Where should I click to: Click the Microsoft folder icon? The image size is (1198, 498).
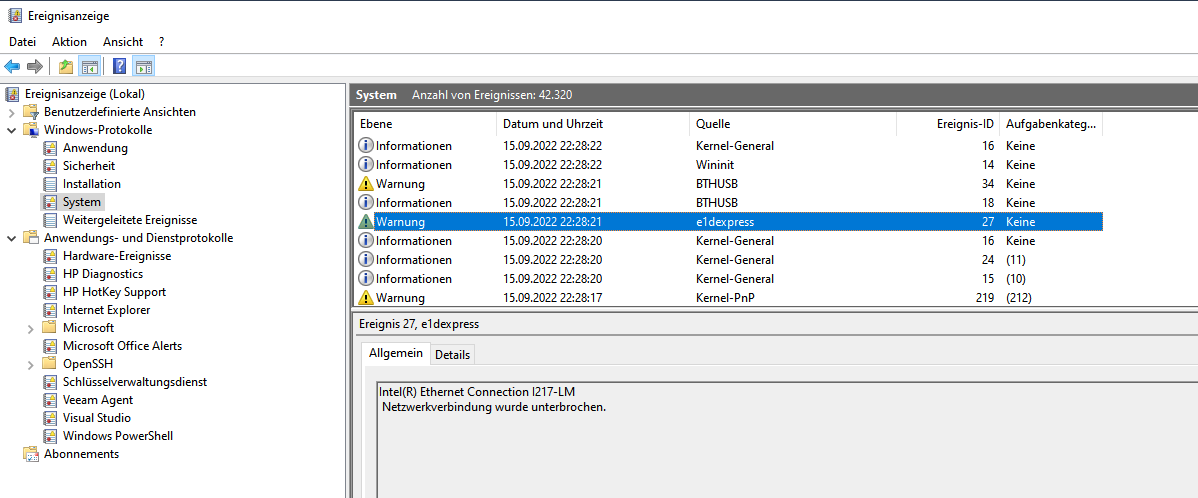pos(50,328)
